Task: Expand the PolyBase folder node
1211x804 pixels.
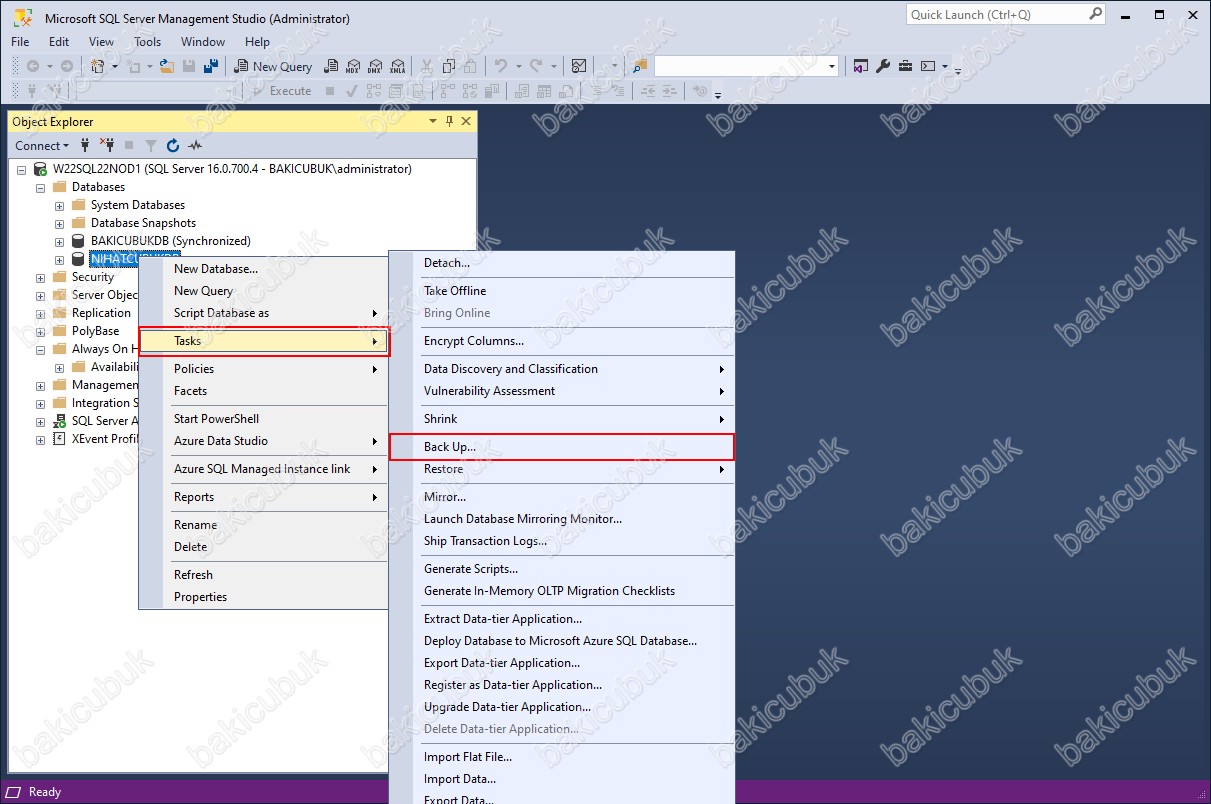Action: (41, 331)
